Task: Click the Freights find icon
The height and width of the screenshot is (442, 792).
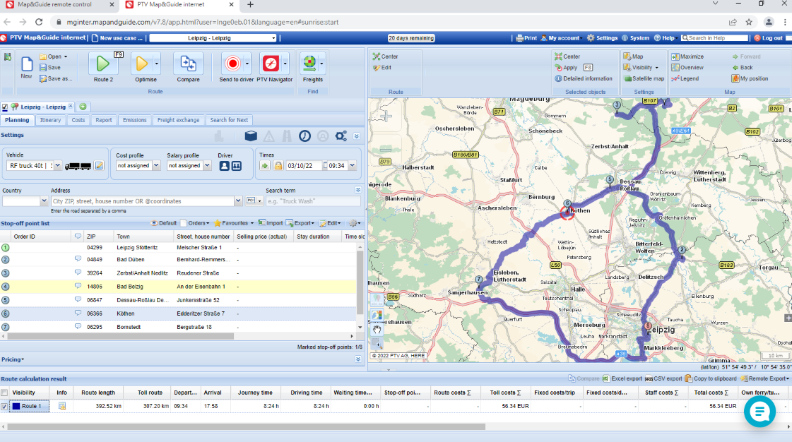Action: 312,64
